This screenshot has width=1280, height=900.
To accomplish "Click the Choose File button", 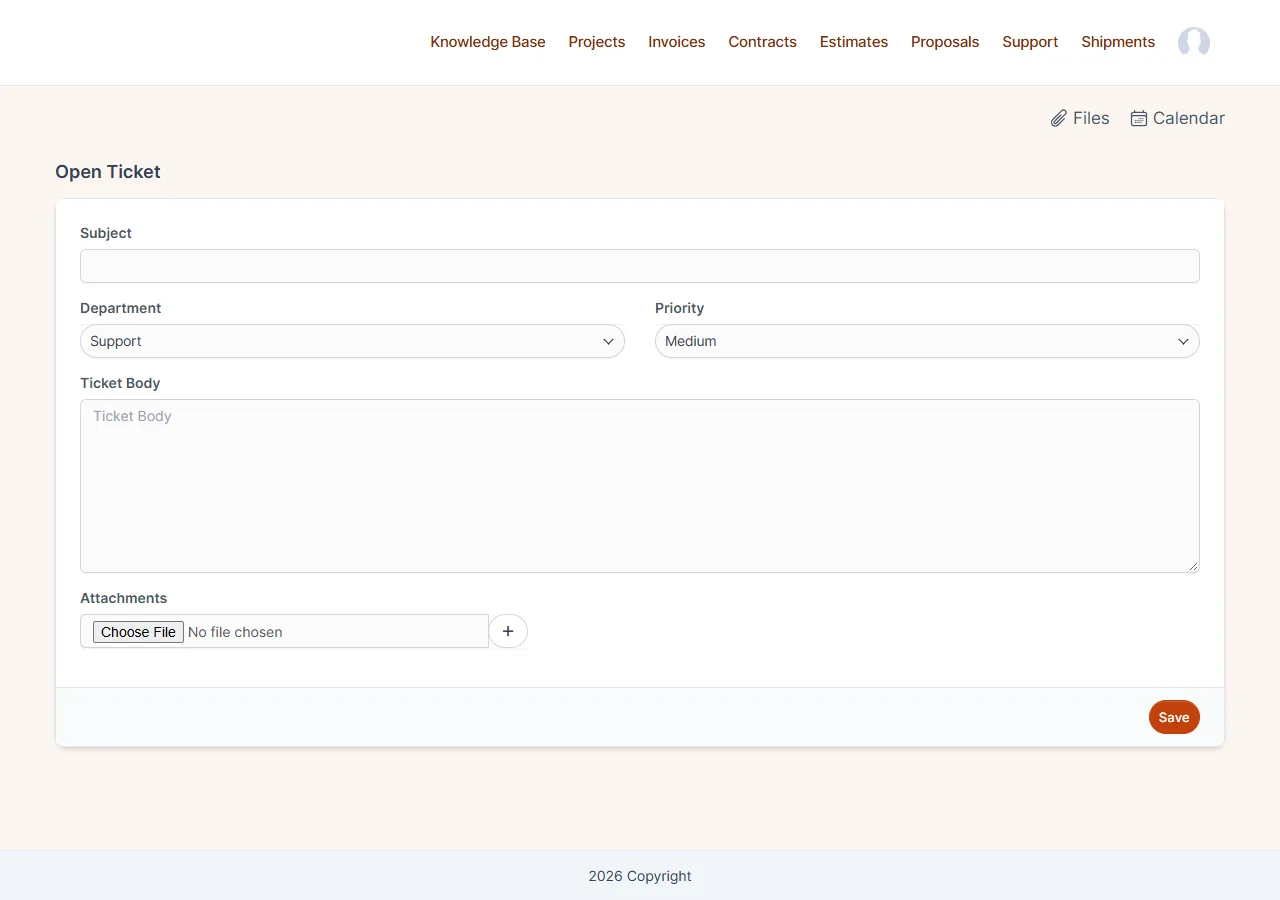I will (x=138, y=632).
